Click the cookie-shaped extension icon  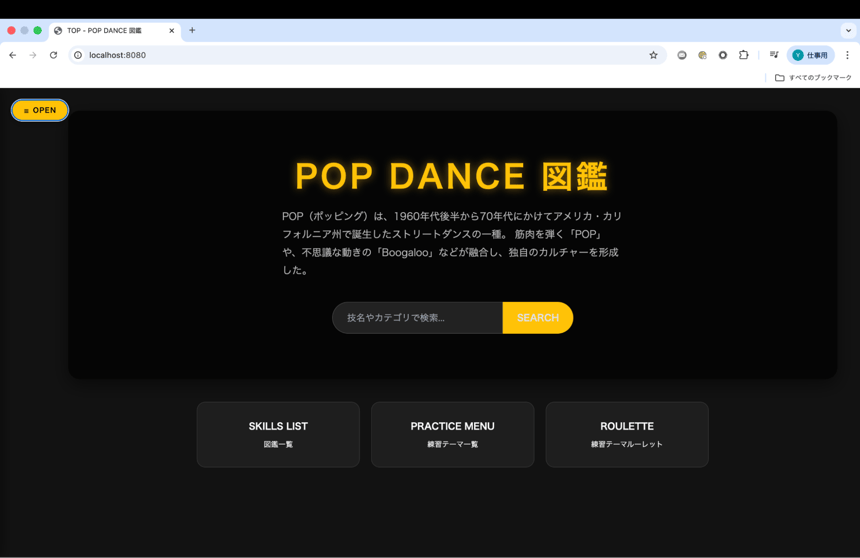click(x=702, y=55)
